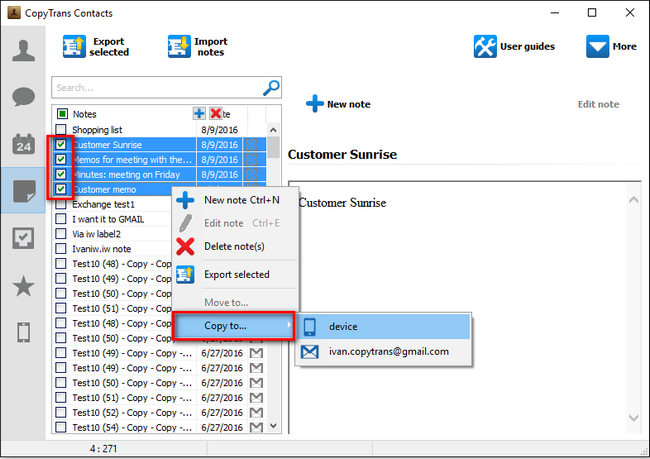Image resolution: width=650 pixels, height=459 pixels.
Task: Select device in Copy to submenu
Action: (x=384, y=327)
